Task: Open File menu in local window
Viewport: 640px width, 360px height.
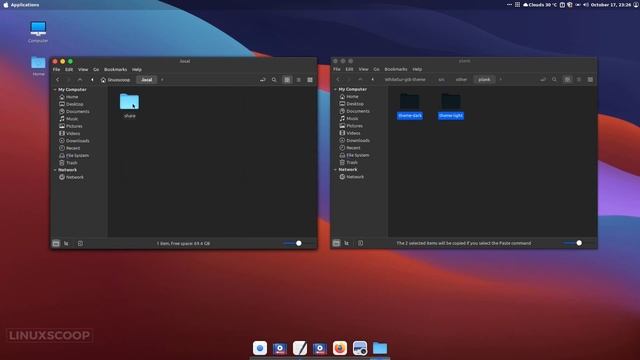Action: pos(56,70)
